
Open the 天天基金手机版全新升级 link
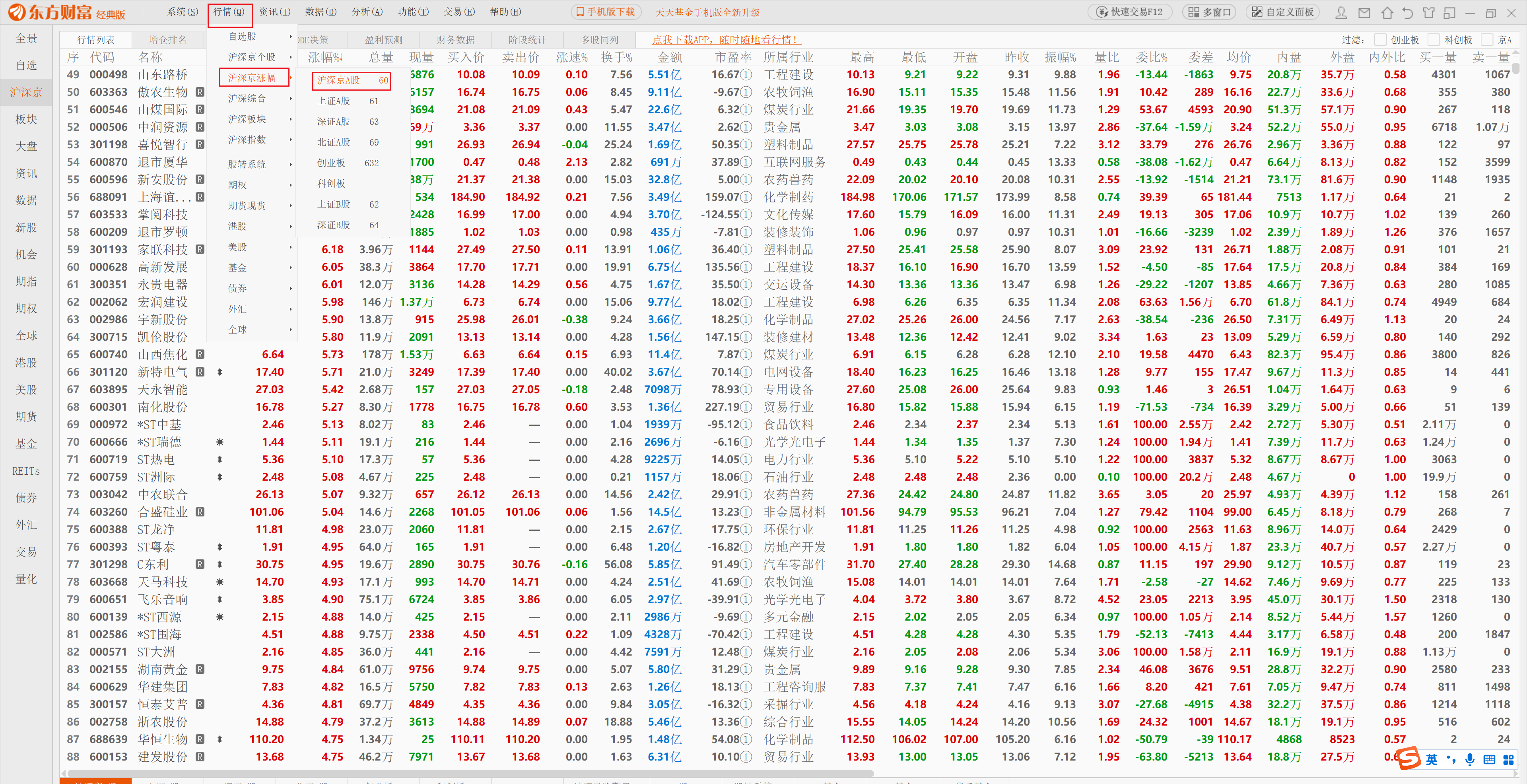[x=707, y=12]
